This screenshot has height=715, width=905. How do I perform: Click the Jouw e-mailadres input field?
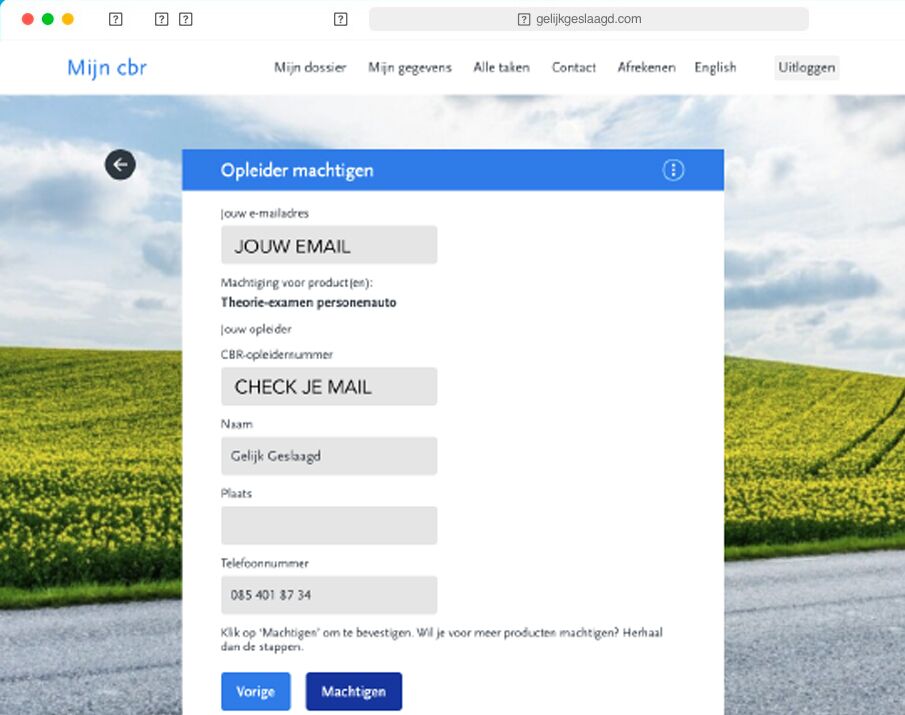tap(329, 245)
